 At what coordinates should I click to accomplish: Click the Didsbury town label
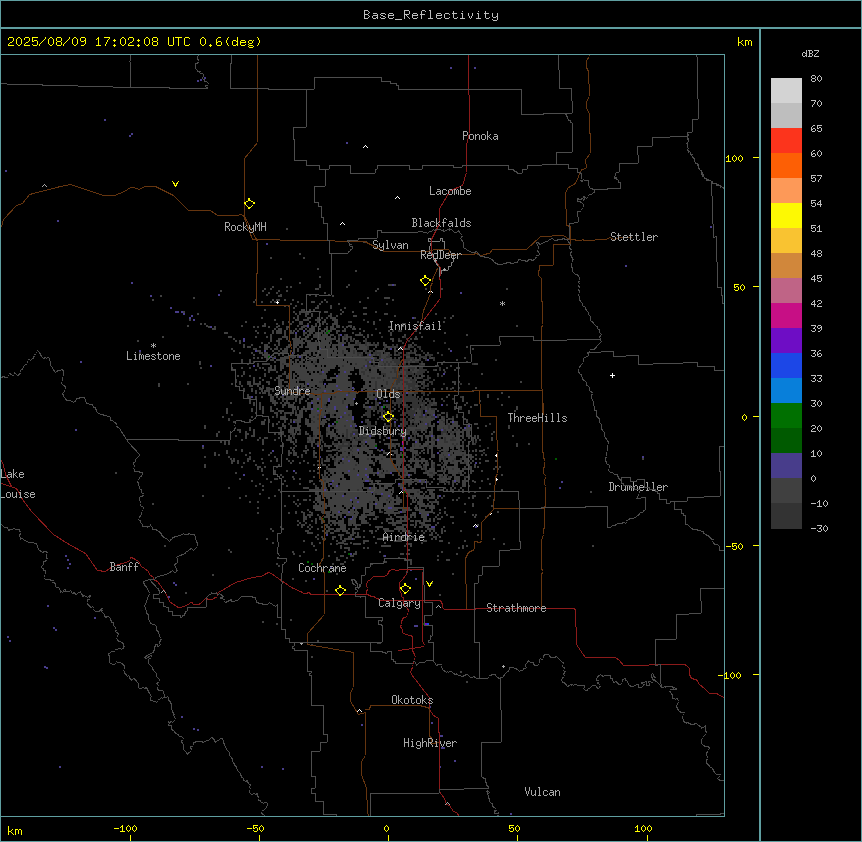[x=382, y=431]
